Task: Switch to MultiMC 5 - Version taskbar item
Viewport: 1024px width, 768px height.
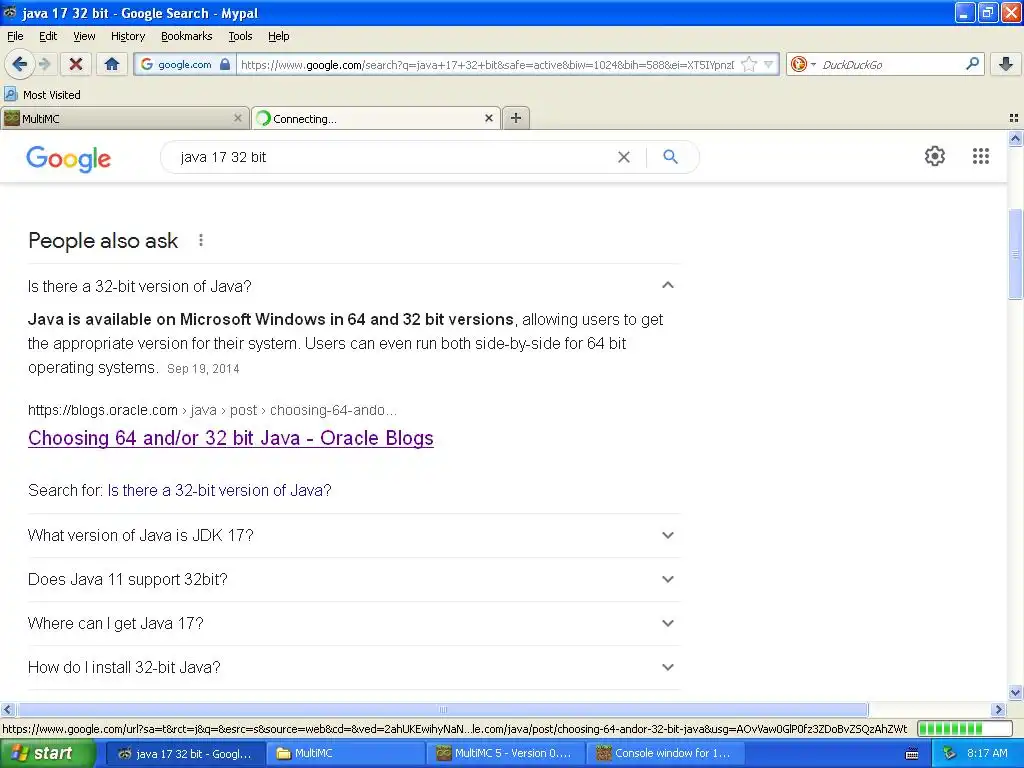Action: tap(506, 754)
